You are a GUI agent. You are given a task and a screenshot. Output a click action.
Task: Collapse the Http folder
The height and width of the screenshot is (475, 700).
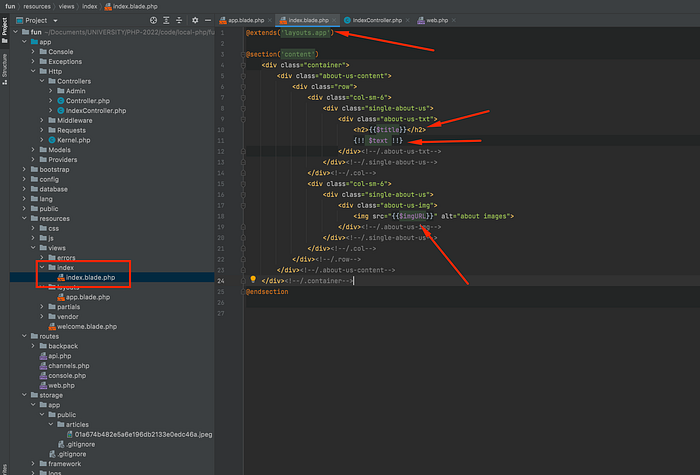tap(33, 71)
